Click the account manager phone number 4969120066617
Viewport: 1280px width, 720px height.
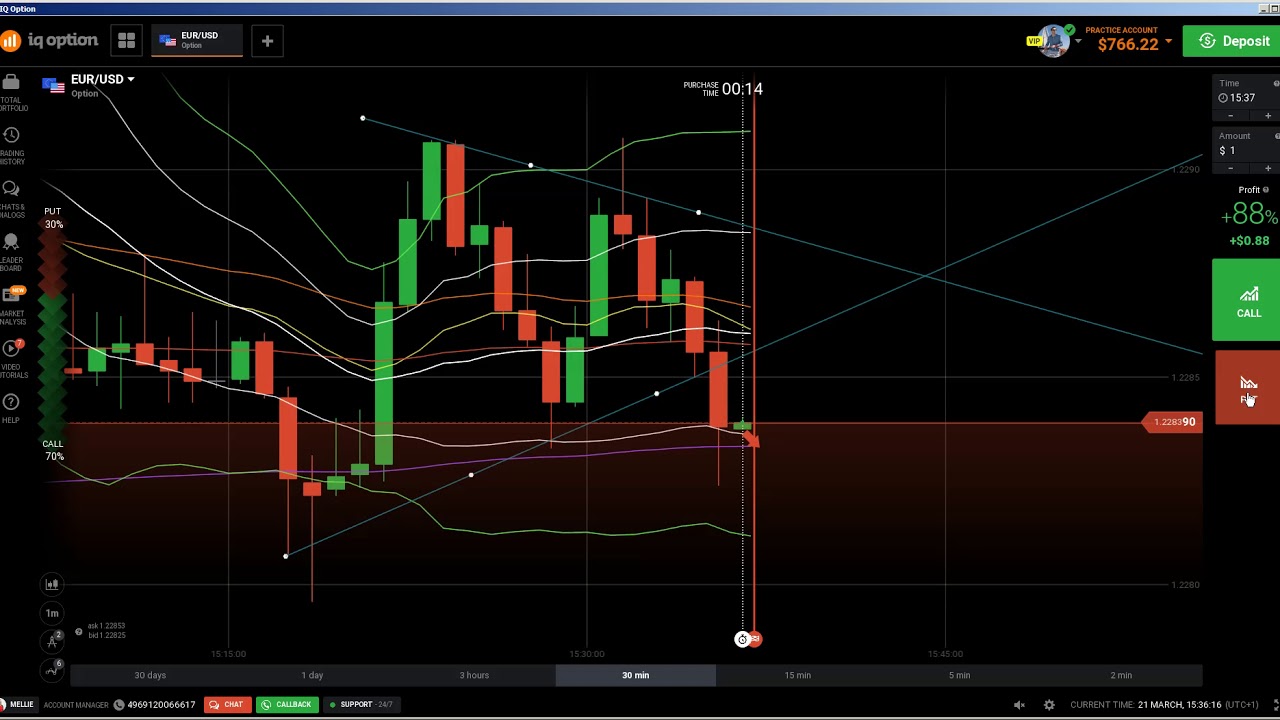coord(162,705)
